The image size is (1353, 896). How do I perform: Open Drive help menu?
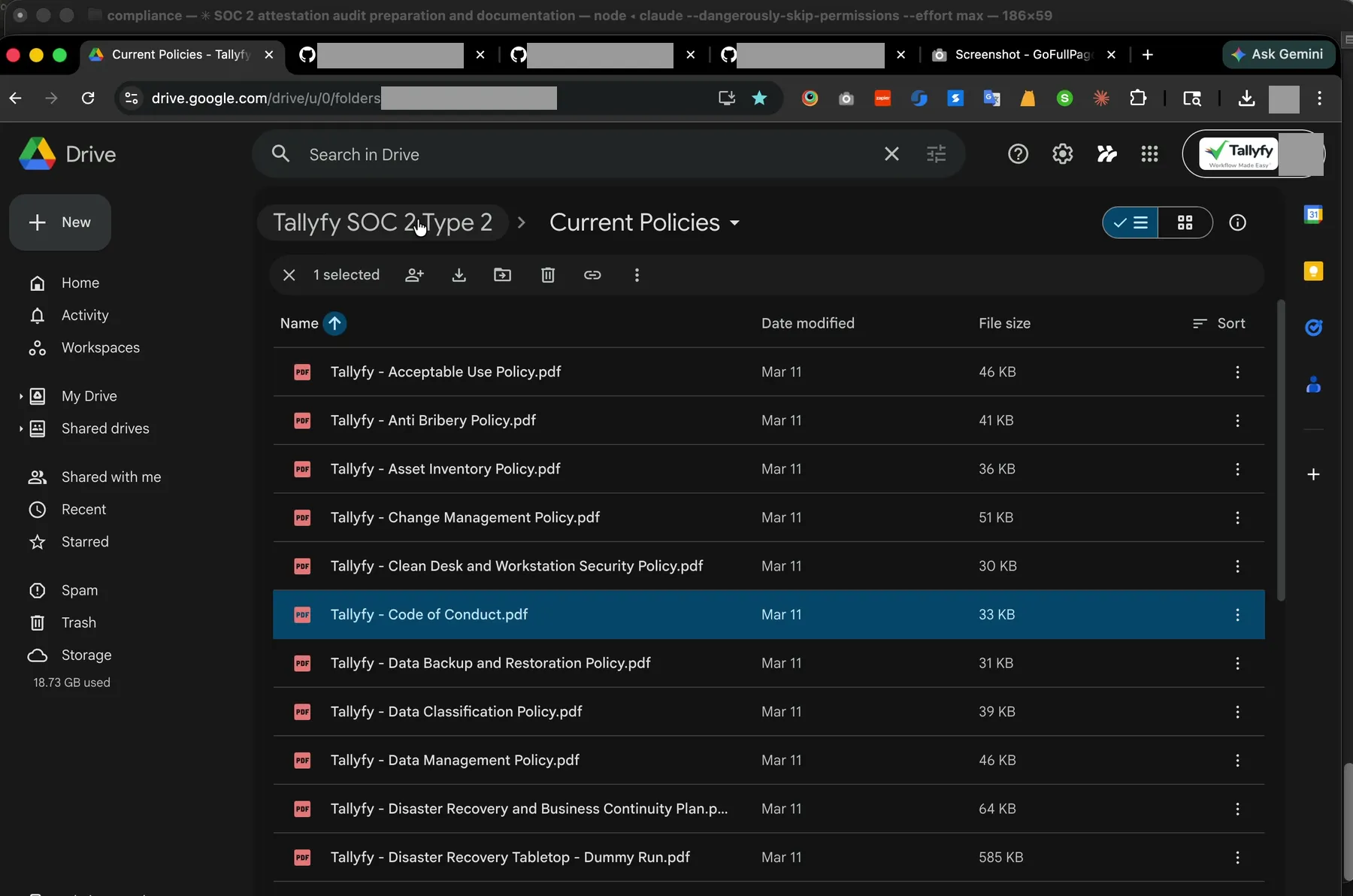point(1018,154)
